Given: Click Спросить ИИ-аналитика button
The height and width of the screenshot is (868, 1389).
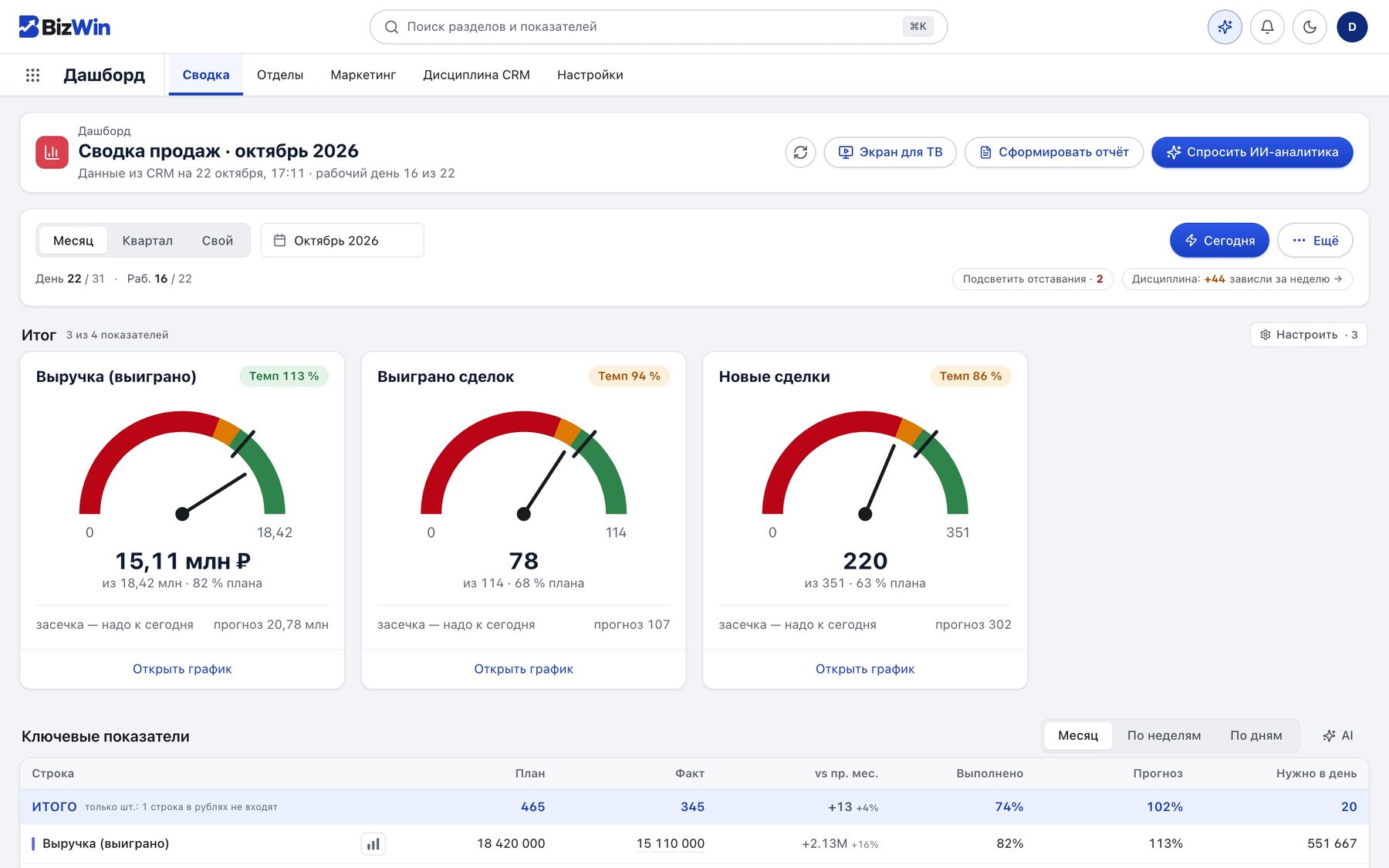Looking at the screenshot, I should click(x=1252, y=152).
